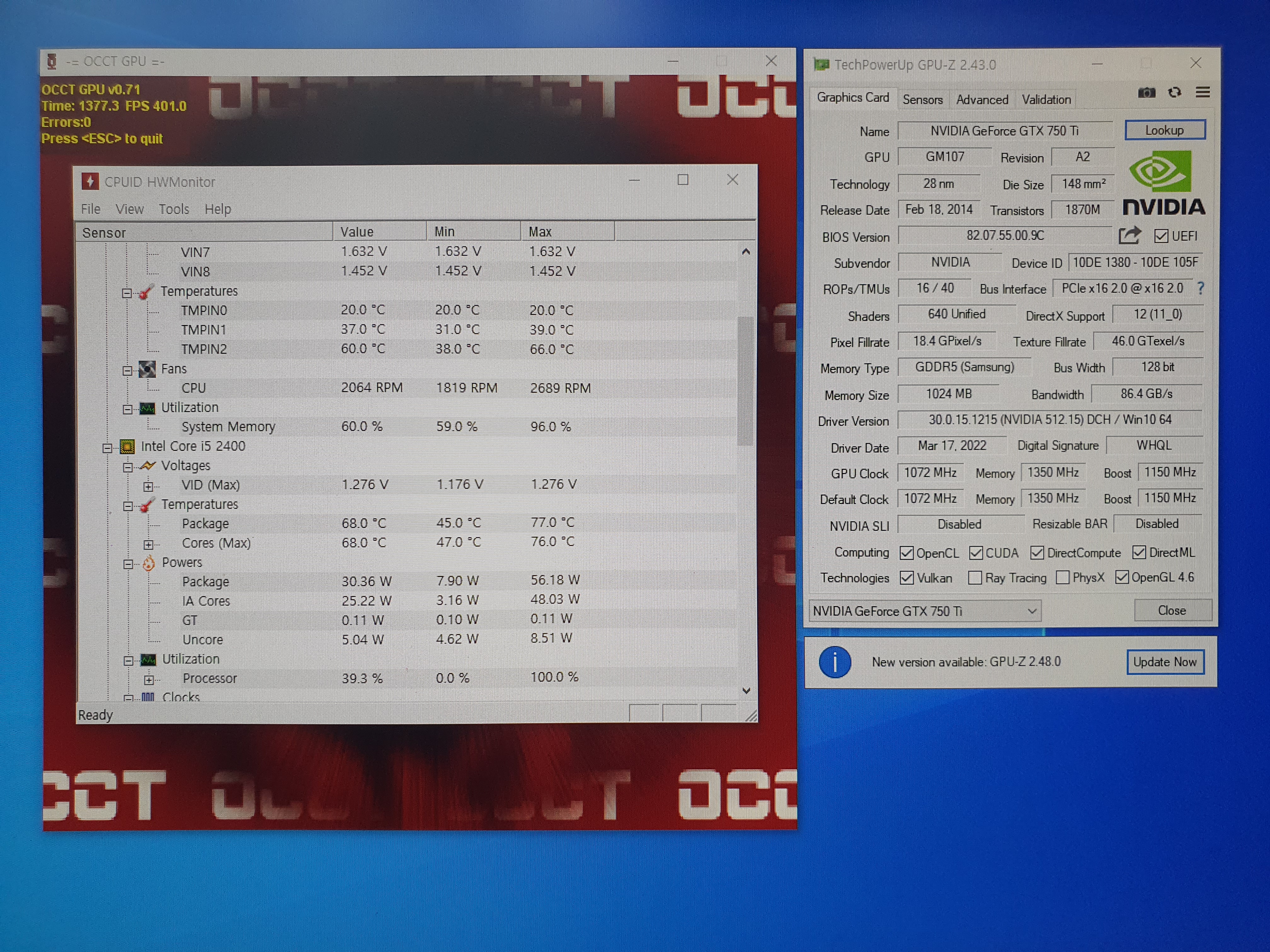1270x952 pixels.
Task: Open the Tools menu in HWMonitor
Action: click(x=174, y=209)
